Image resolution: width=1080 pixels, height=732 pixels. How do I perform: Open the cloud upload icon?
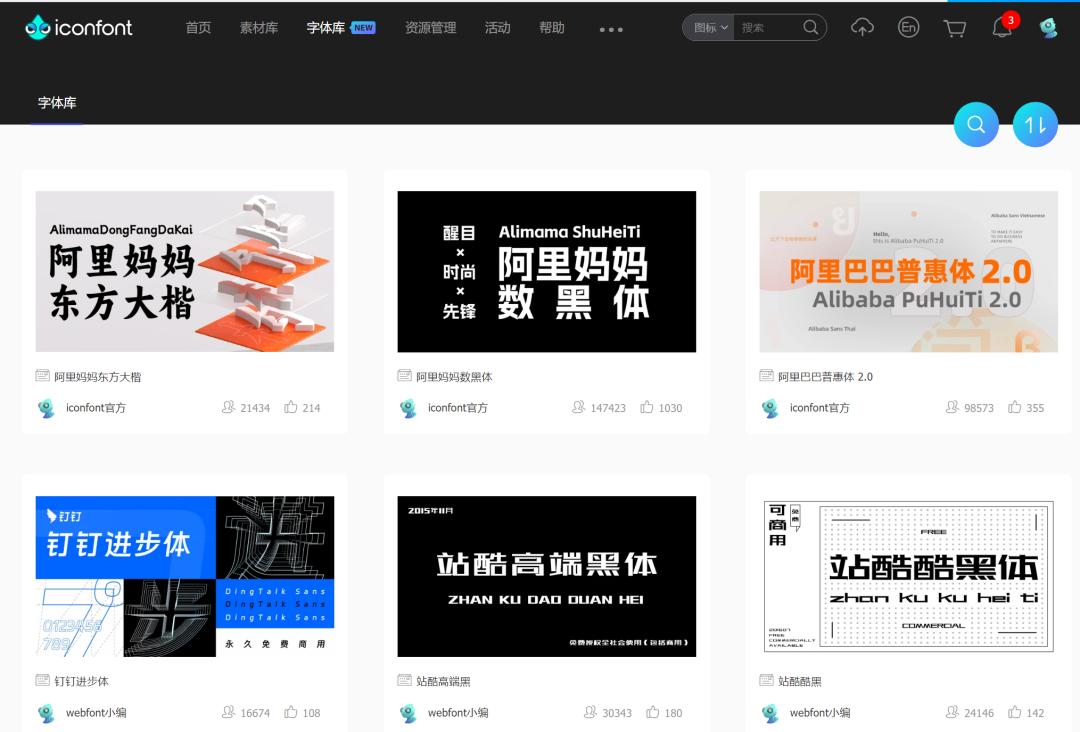click(862, 27)
